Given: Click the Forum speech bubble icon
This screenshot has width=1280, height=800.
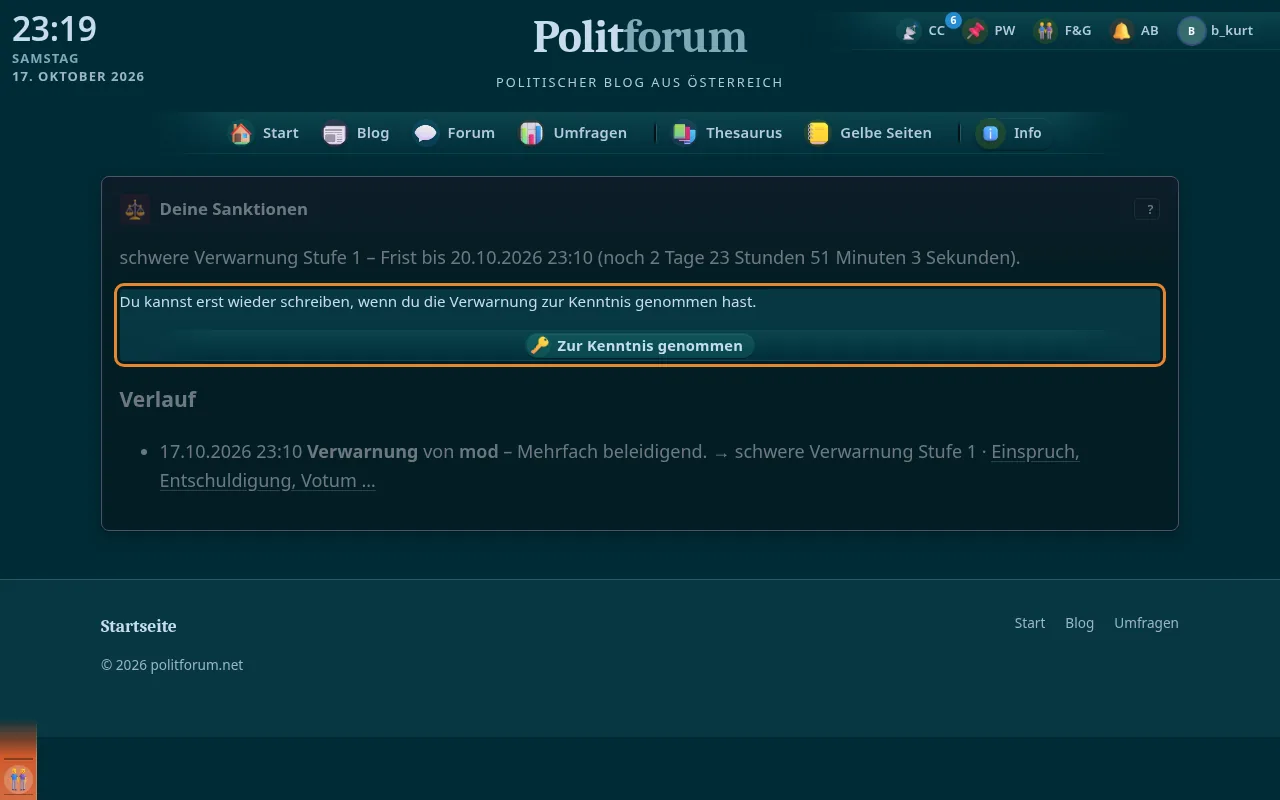Looking at the screenshot, I should click(x=426, y=133).
